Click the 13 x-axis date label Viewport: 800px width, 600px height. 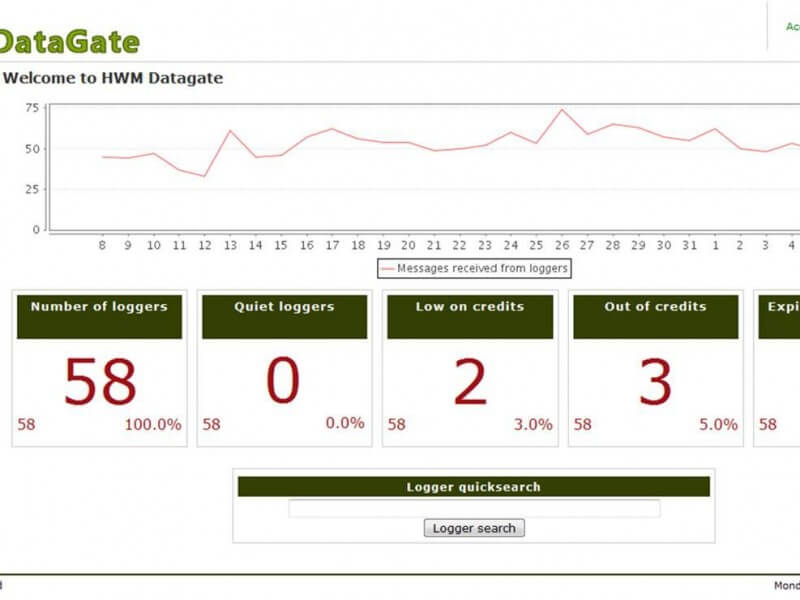[230, 245]
